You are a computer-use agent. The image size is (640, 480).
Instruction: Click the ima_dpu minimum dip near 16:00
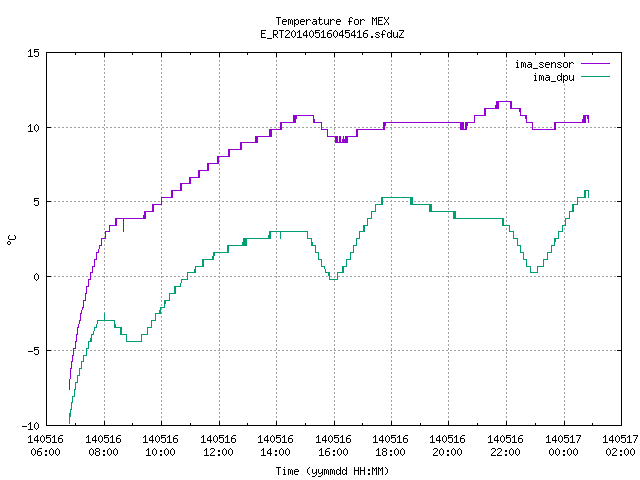point(333,279)
